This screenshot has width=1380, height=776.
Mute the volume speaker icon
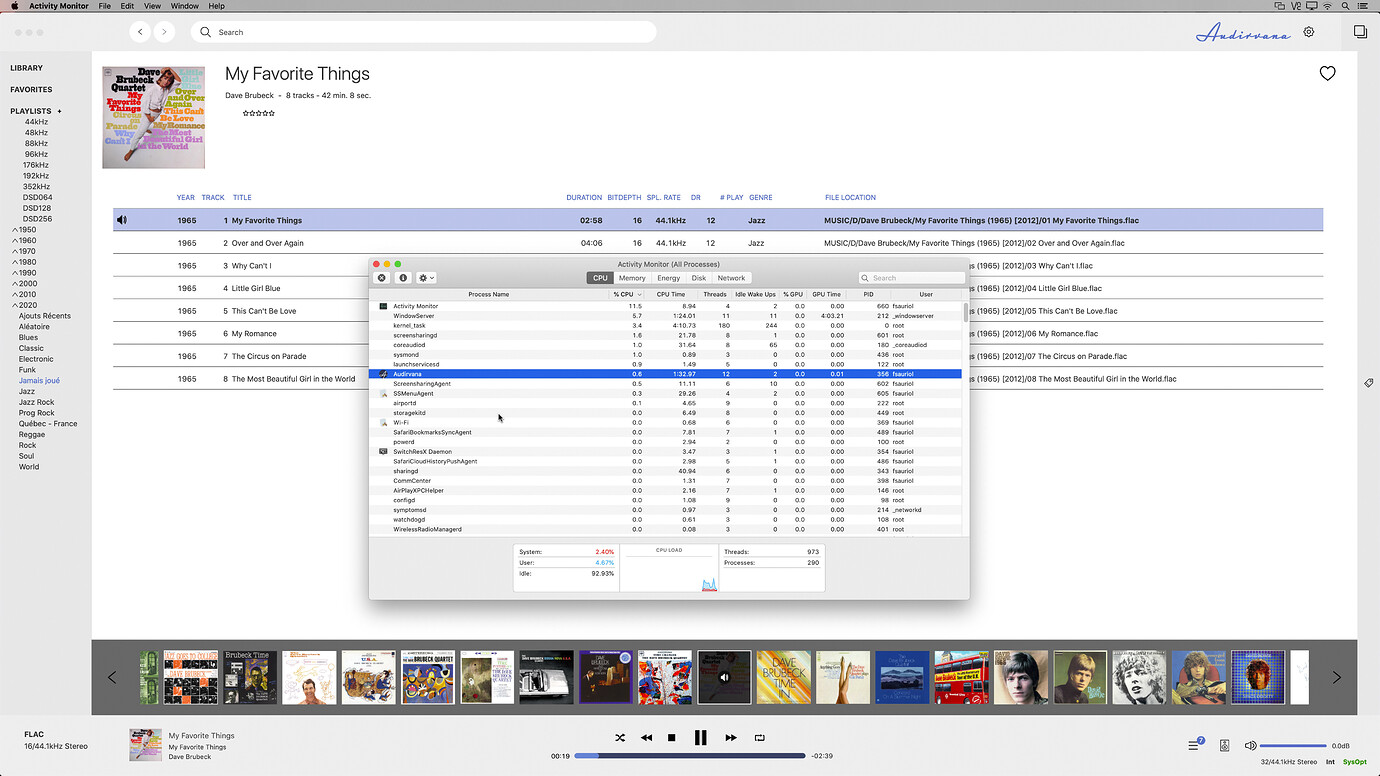point(1249,745)
